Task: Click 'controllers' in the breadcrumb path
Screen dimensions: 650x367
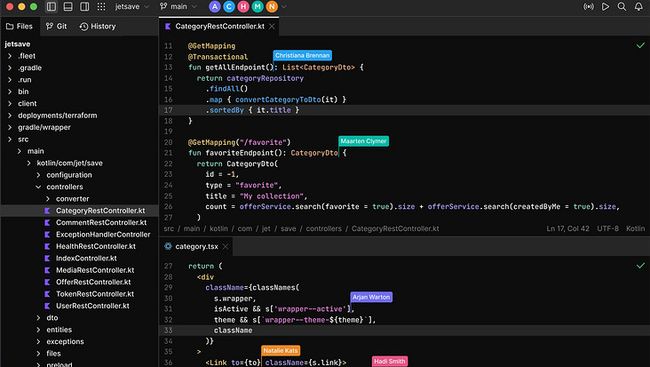Action: (324, 228)
